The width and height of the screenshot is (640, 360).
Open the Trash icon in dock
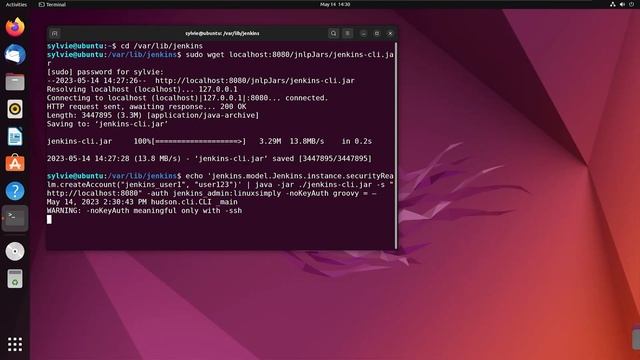point(15,278)
